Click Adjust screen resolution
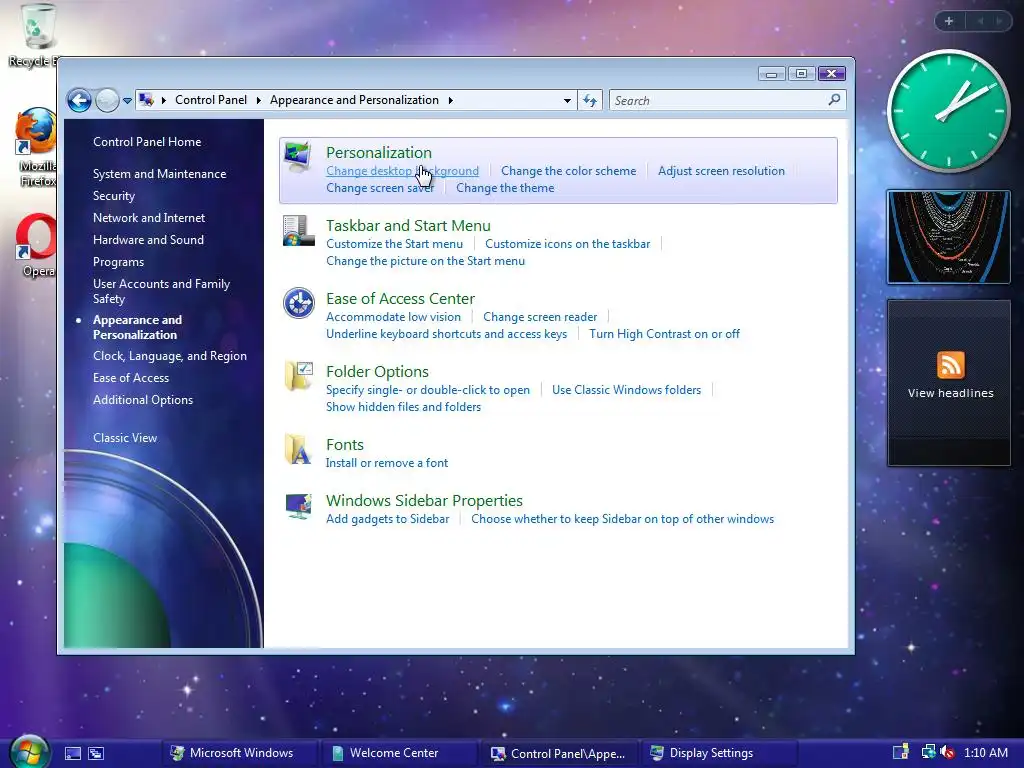1024x768 pixels. point(721,171)
